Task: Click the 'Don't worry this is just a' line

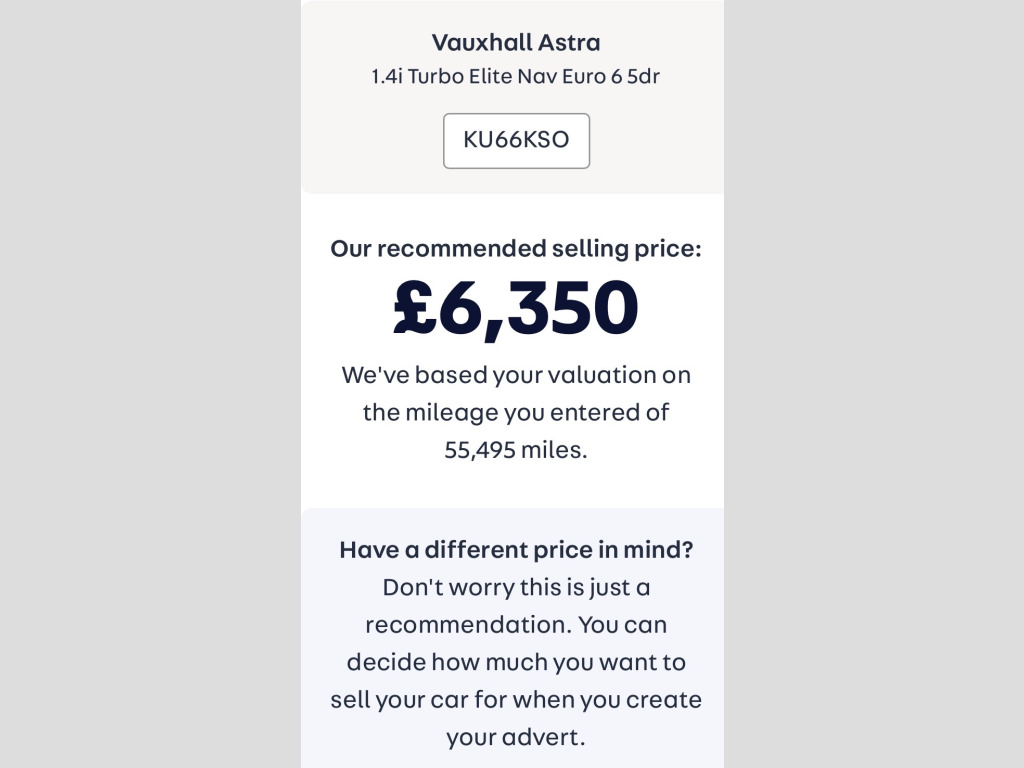Action: (516, 587)
